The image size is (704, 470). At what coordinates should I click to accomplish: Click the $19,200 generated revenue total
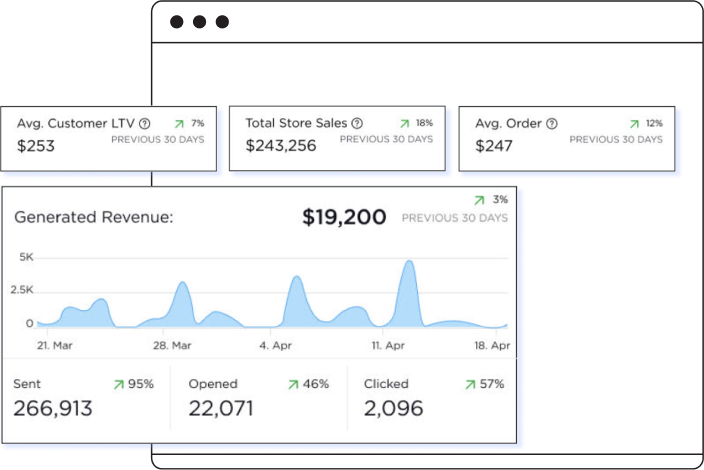pyautogui.click(x=344, y=217)
